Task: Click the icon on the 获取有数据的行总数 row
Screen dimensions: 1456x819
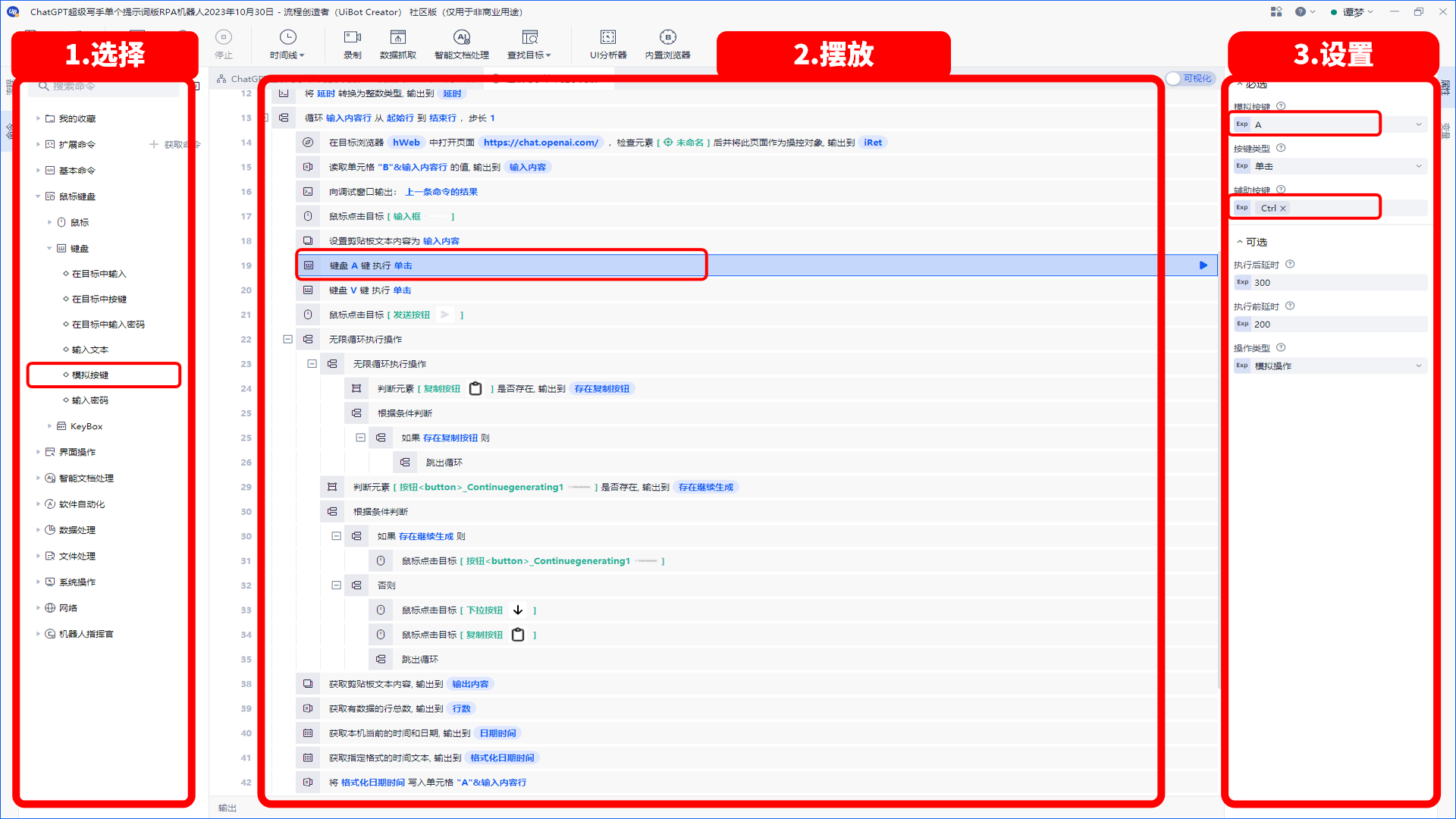Action: (x=308, y=709)
